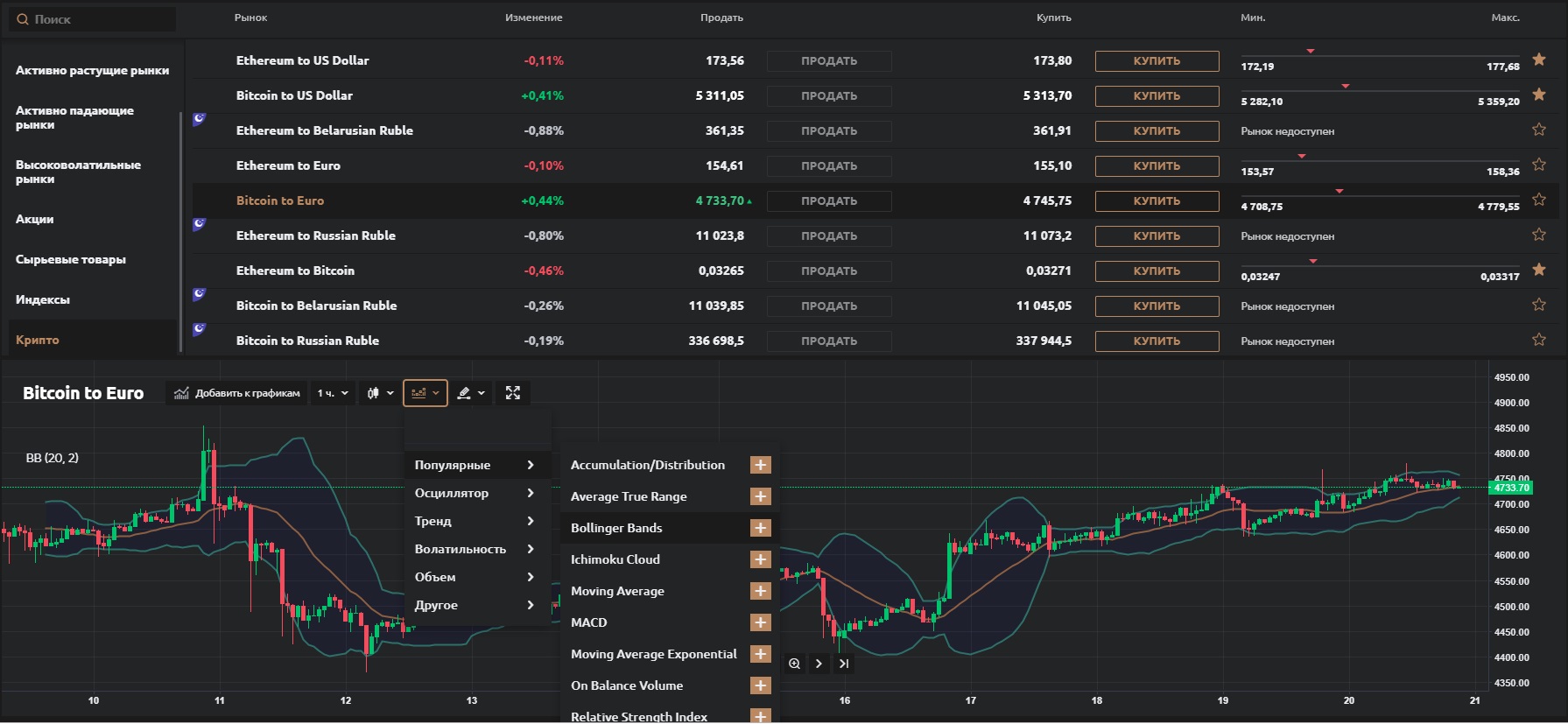
Task: Expand the Осциллятор indicator submenu
Action: 474,493
